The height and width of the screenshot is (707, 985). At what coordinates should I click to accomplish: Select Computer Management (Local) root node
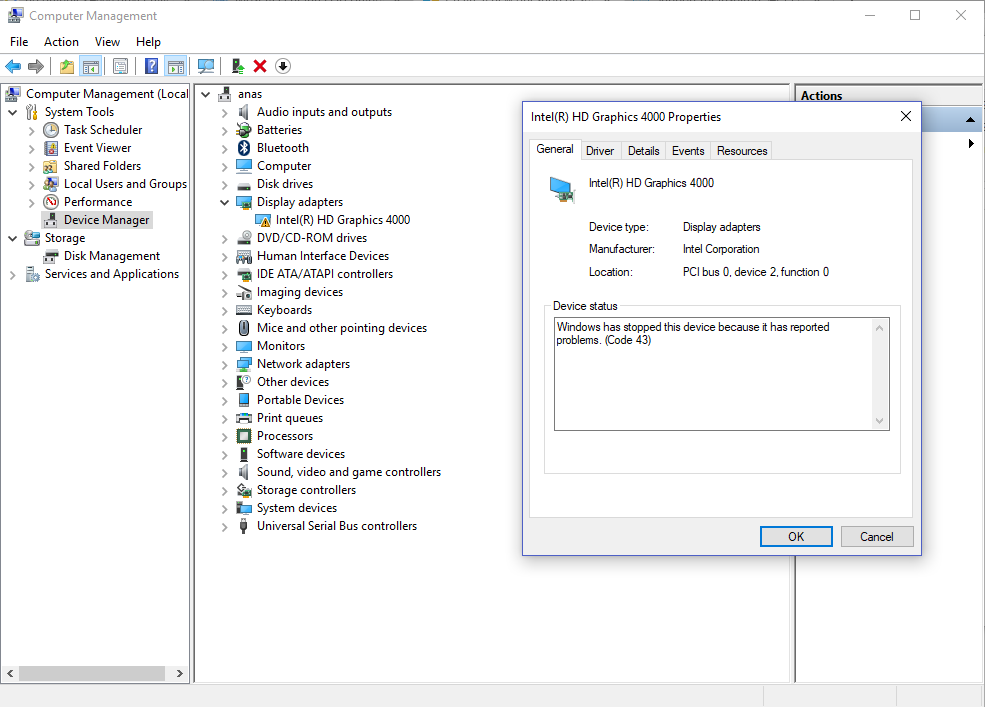click(107, 94)
